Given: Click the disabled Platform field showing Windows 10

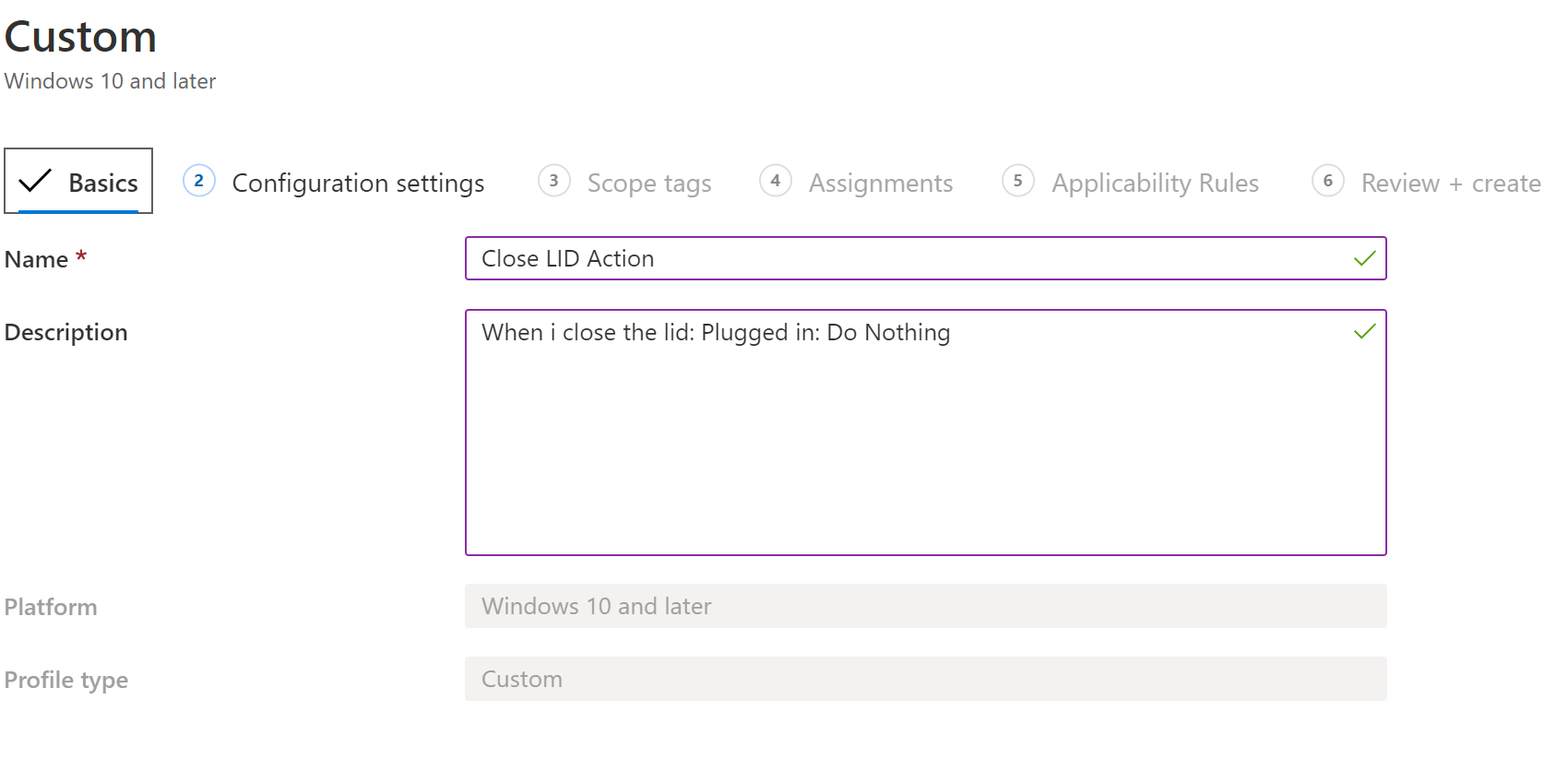Looking at the screenshot, I should click(922, 606).
